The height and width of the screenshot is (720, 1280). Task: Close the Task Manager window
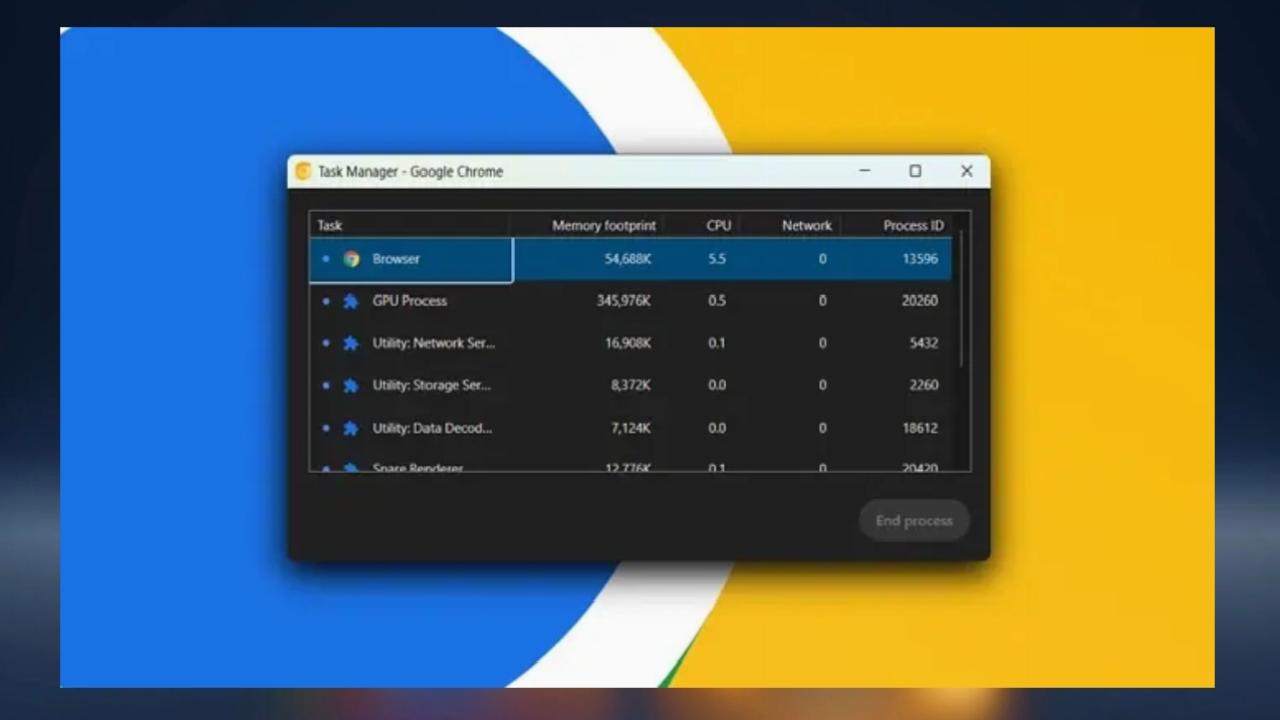(967, 171)
